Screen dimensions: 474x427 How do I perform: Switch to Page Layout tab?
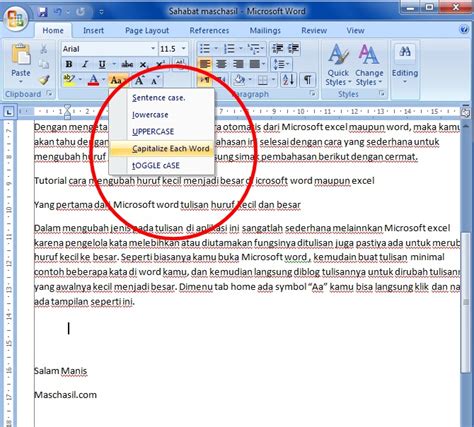pos(147,31)
